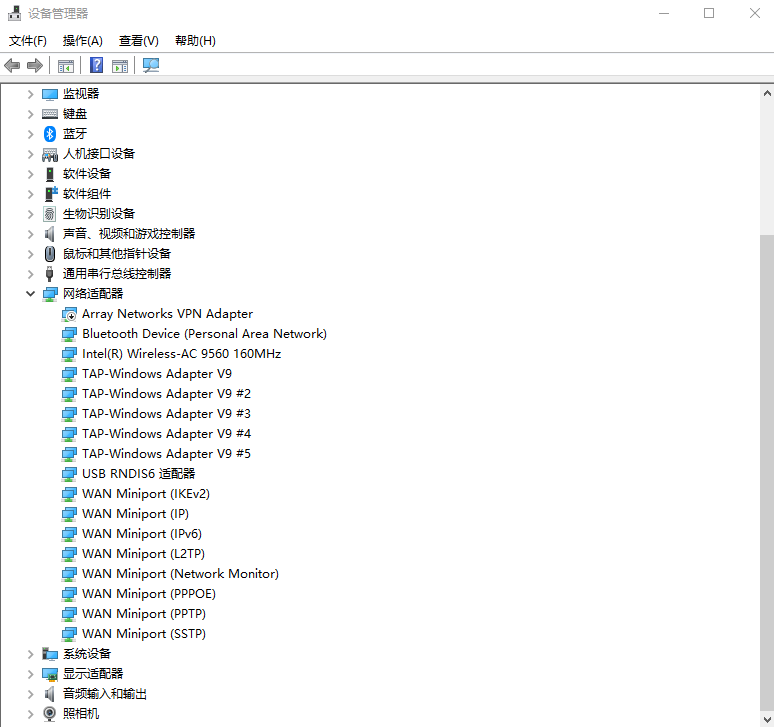Screen dimensions: 774x727
Task: Expand the 显示适配器 tree node
Action: [30, 674]
